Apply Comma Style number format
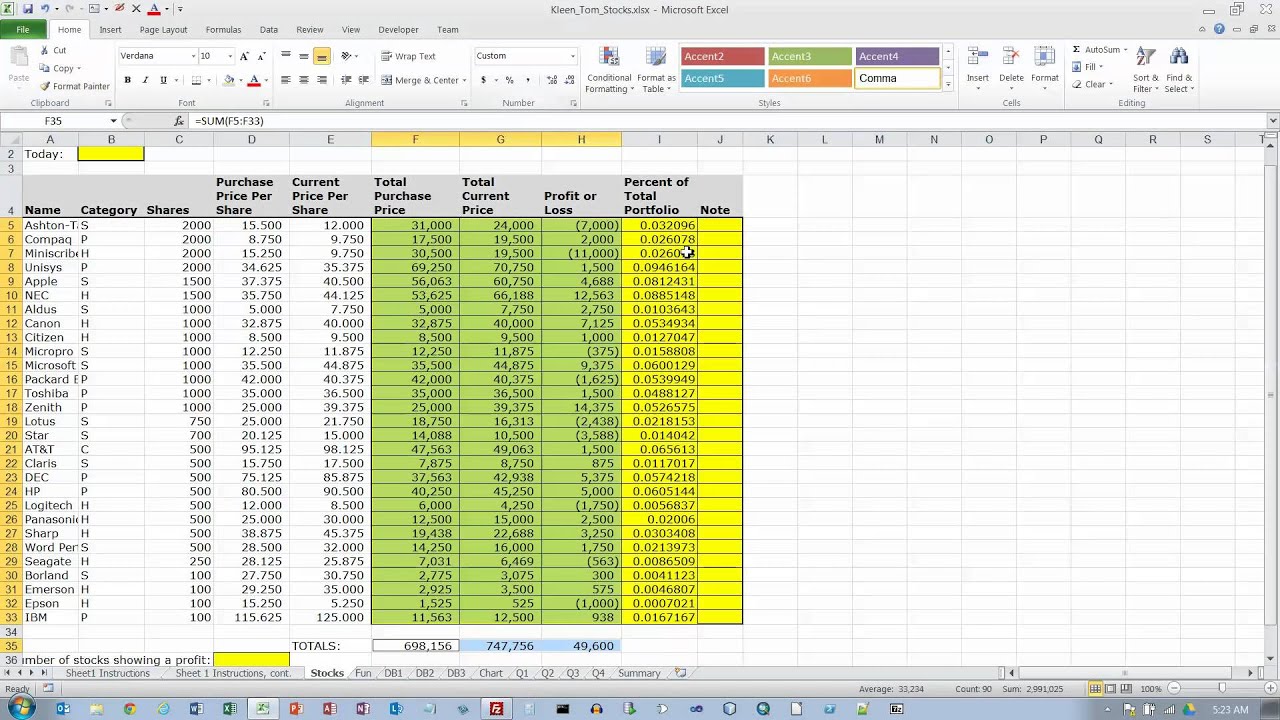The width and height of the screenshot is (1280, 720). 526,80
